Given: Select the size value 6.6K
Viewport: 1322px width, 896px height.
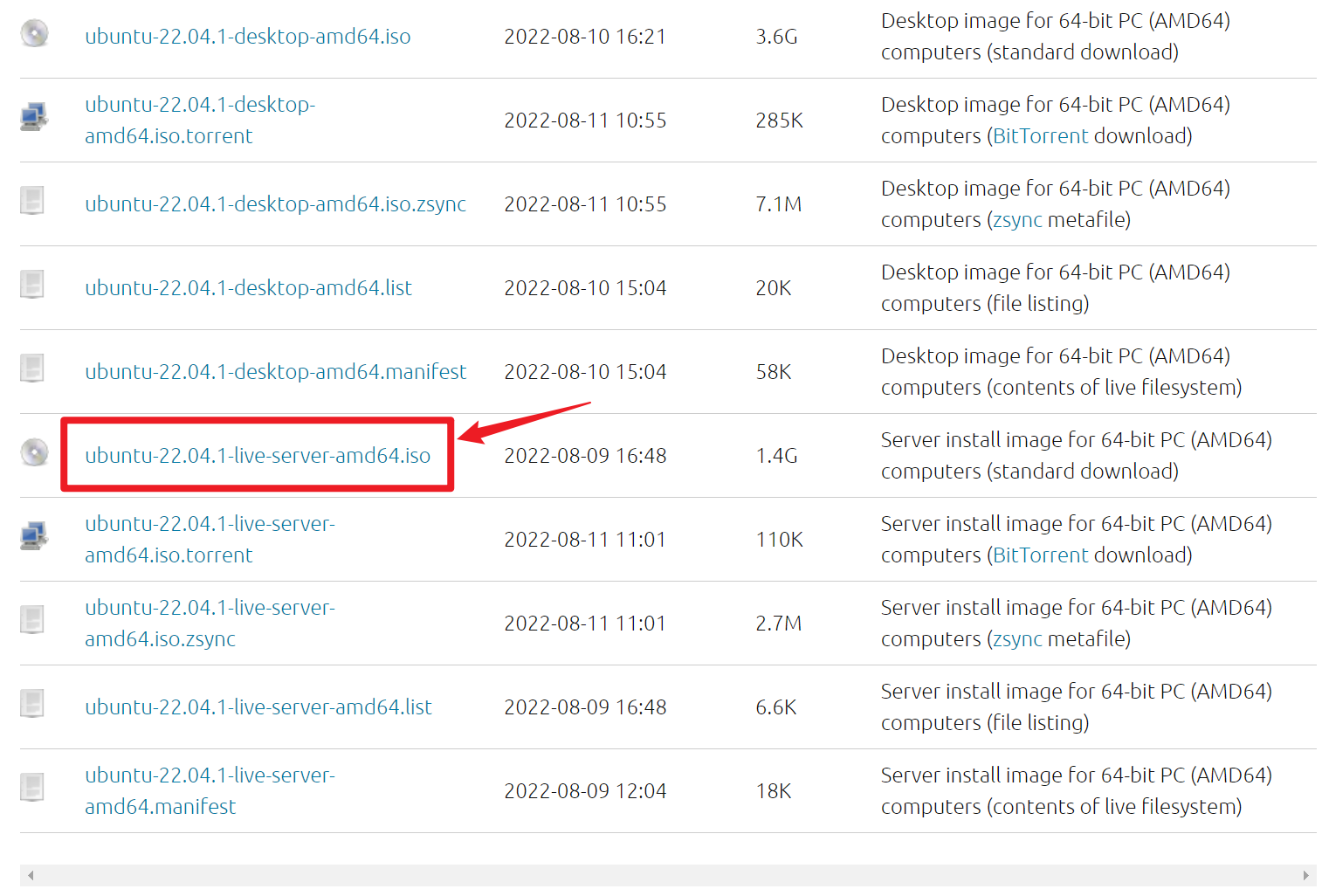Looking at the screenshot, I should pyautogui.click(x=776, y=707).
